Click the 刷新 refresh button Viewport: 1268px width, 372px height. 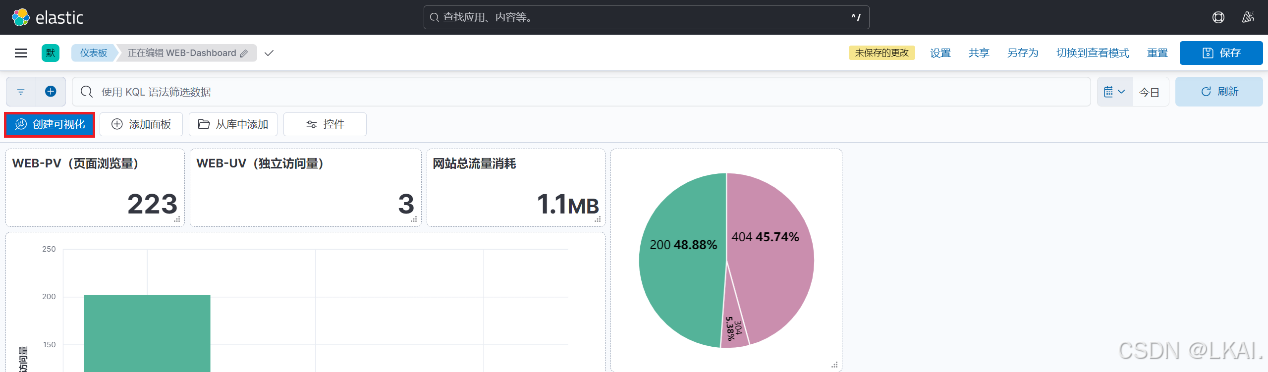pos(1219,91)
